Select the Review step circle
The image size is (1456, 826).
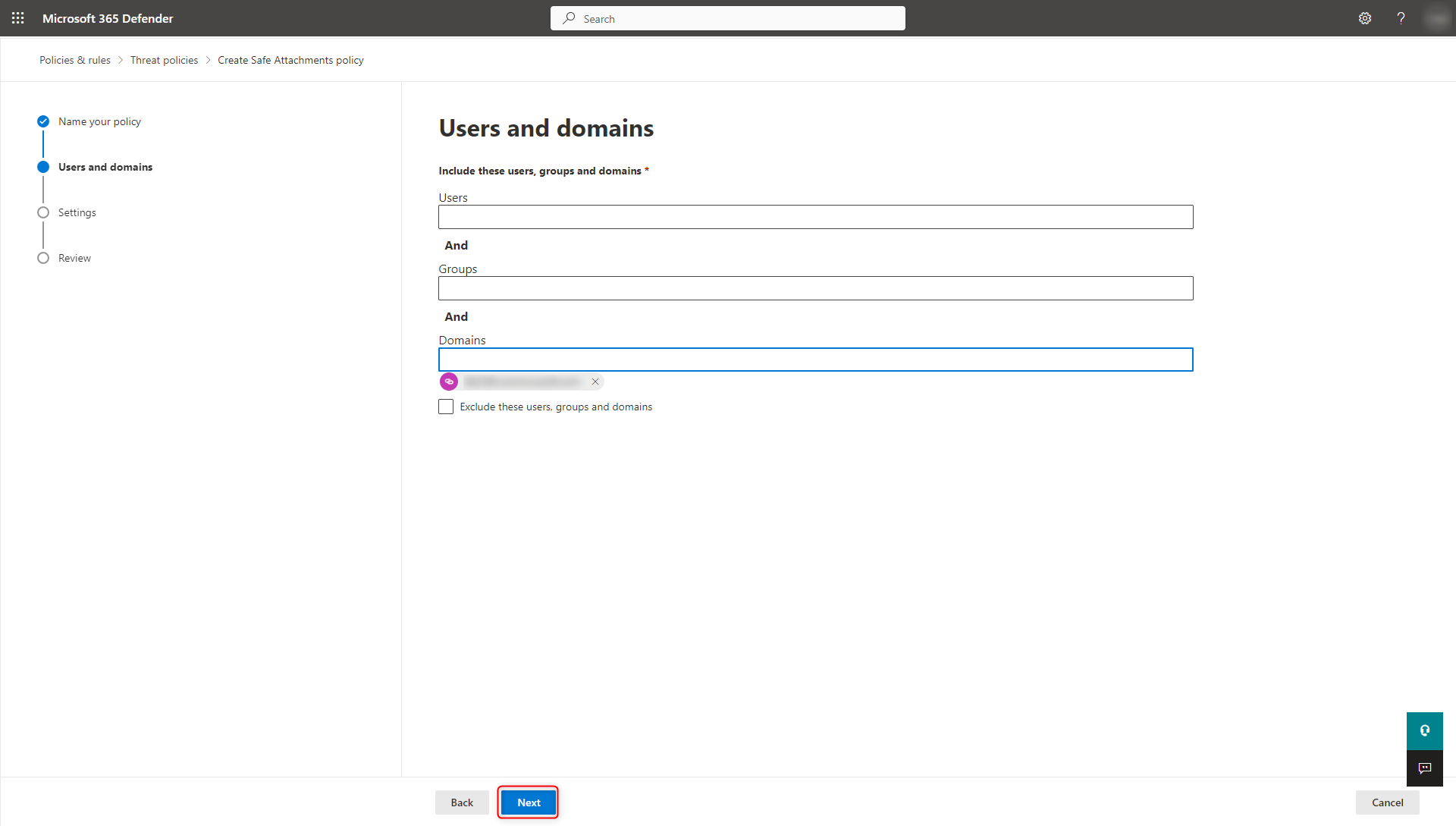(x=43, y=258)
